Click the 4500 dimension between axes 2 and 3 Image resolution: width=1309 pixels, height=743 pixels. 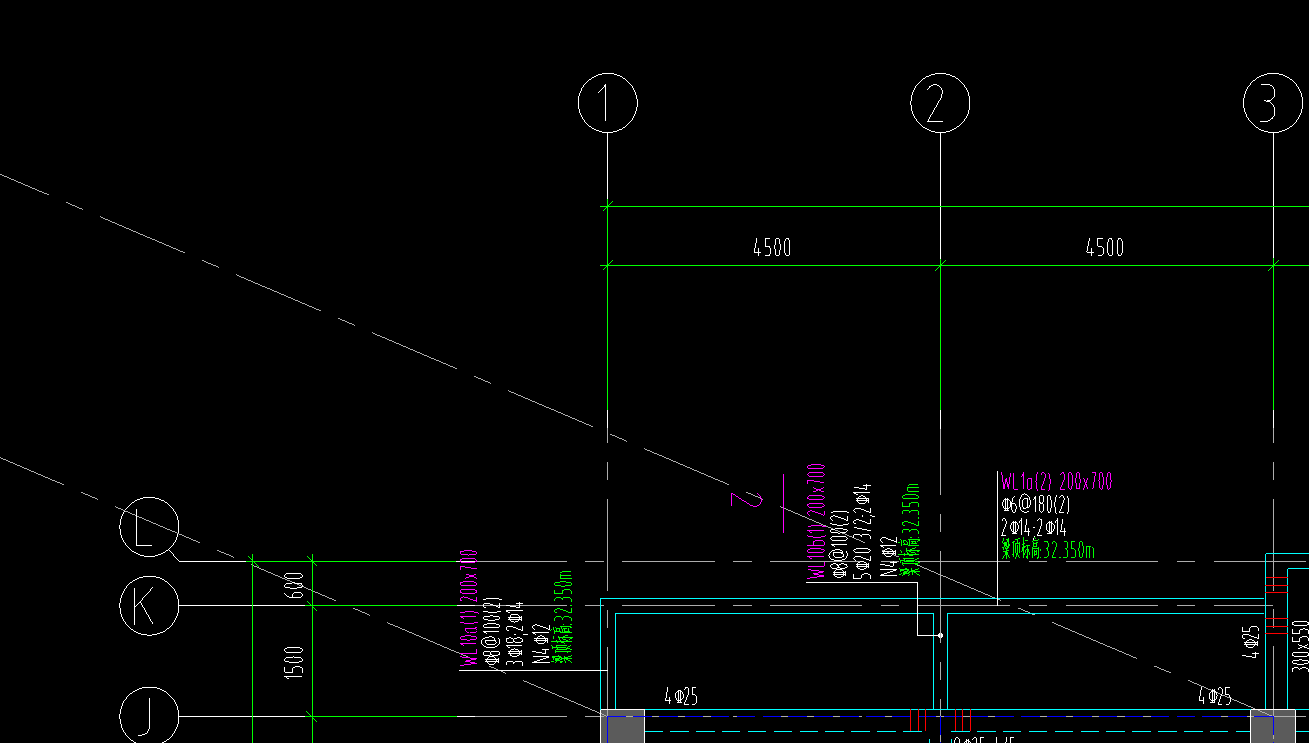click(x=1105, y=247)
